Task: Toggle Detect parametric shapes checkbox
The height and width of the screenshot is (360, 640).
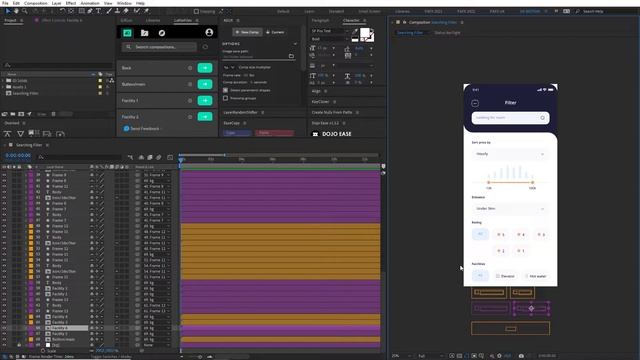Action: click(x=225, y=90)
